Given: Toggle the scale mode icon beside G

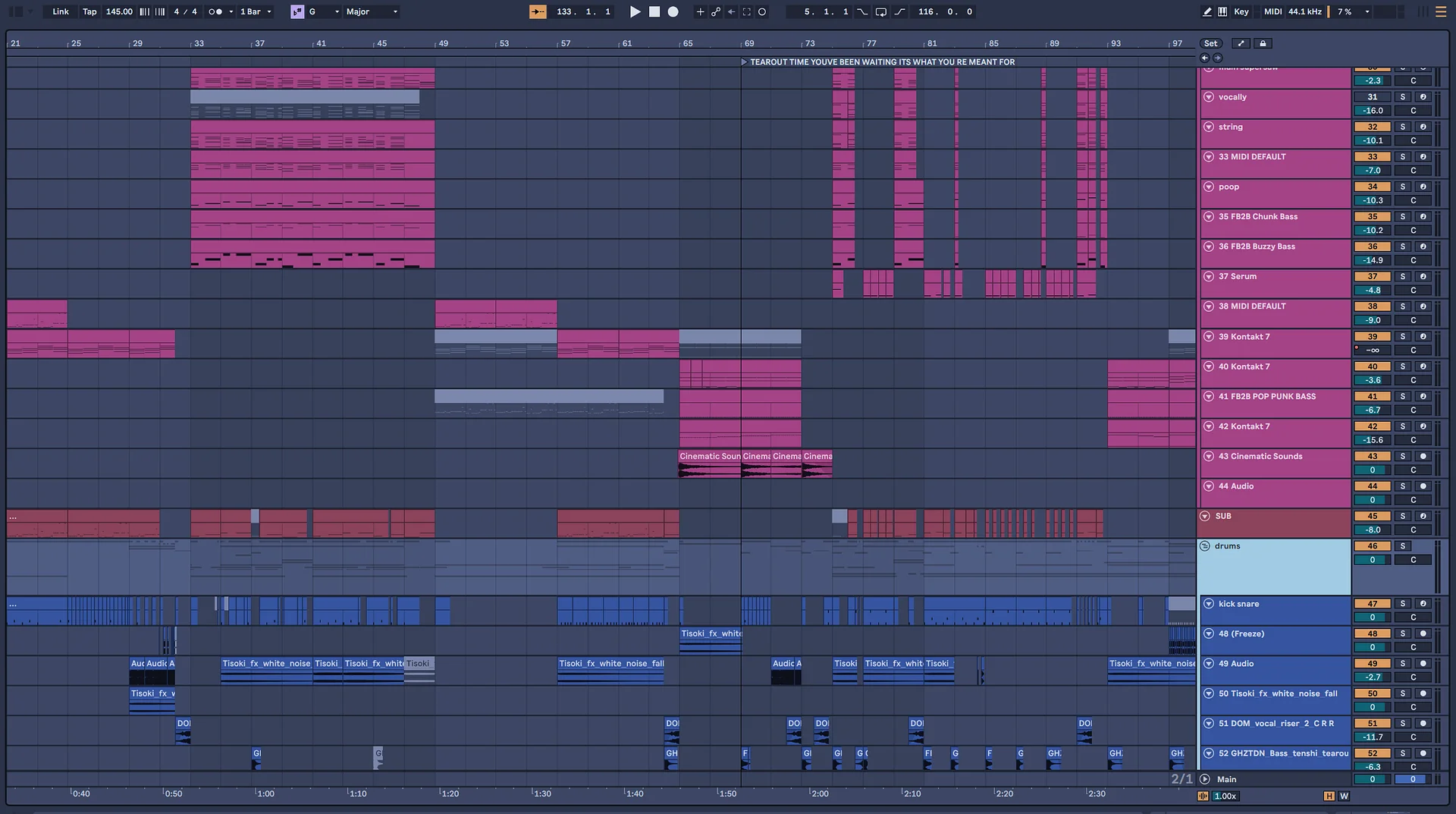Looking at the screenshot, I should (x=297, y=11).
